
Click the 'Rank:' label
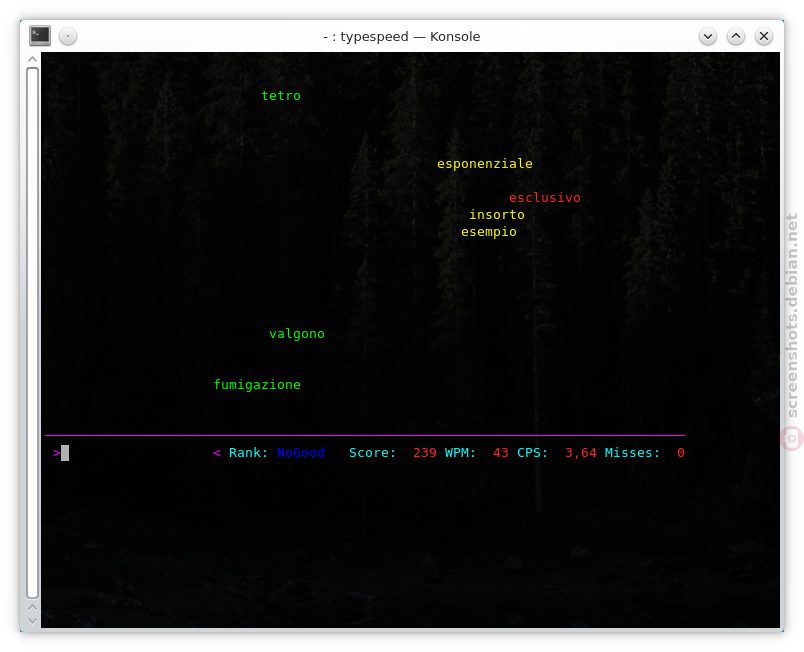248,453
